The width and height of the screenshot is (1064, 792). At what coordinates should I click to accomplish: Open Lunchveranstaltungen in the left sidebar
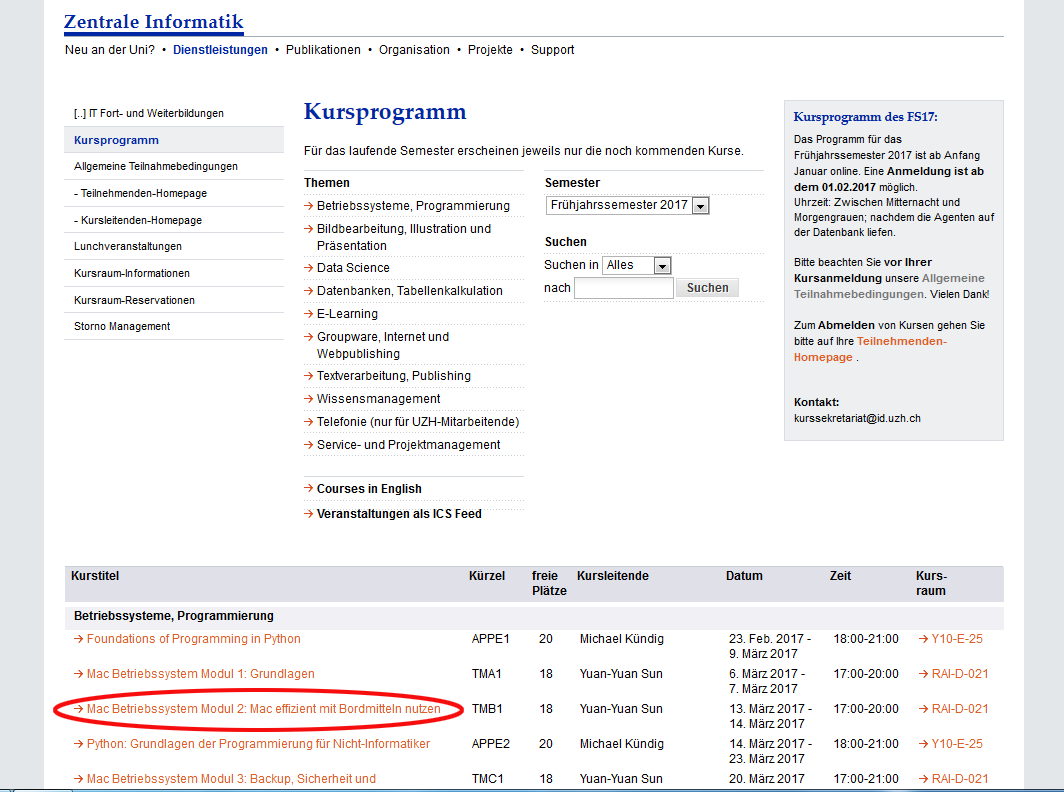pyautogui.click(x=128, y=246)
